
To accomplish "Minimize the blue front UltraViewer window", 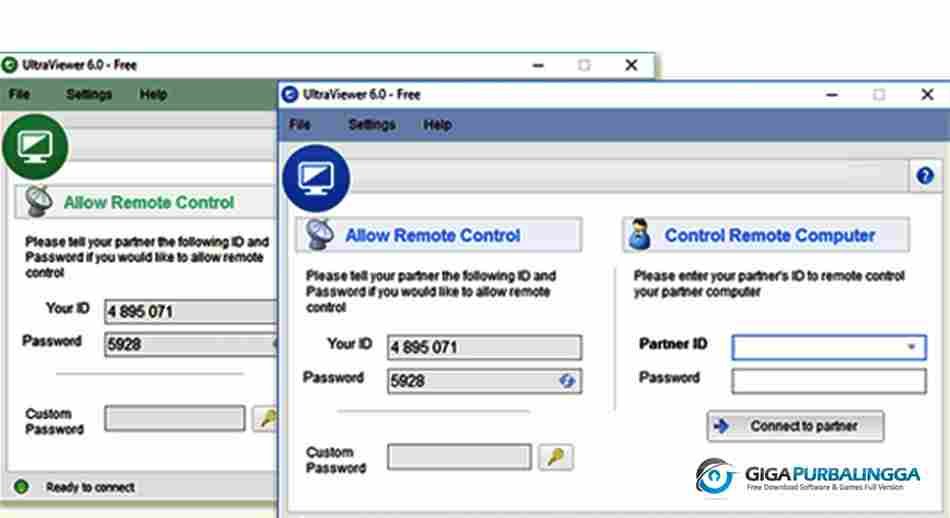I will coord(832,95).
